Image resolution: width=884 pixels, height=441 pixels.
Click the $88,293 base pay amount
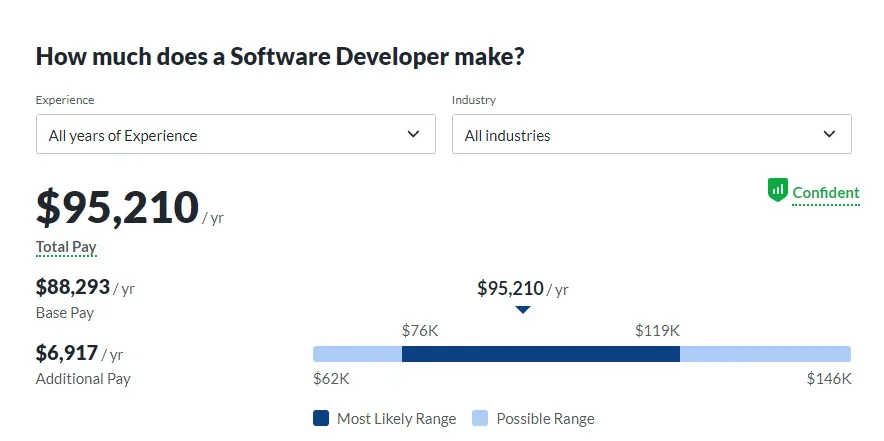73,287
